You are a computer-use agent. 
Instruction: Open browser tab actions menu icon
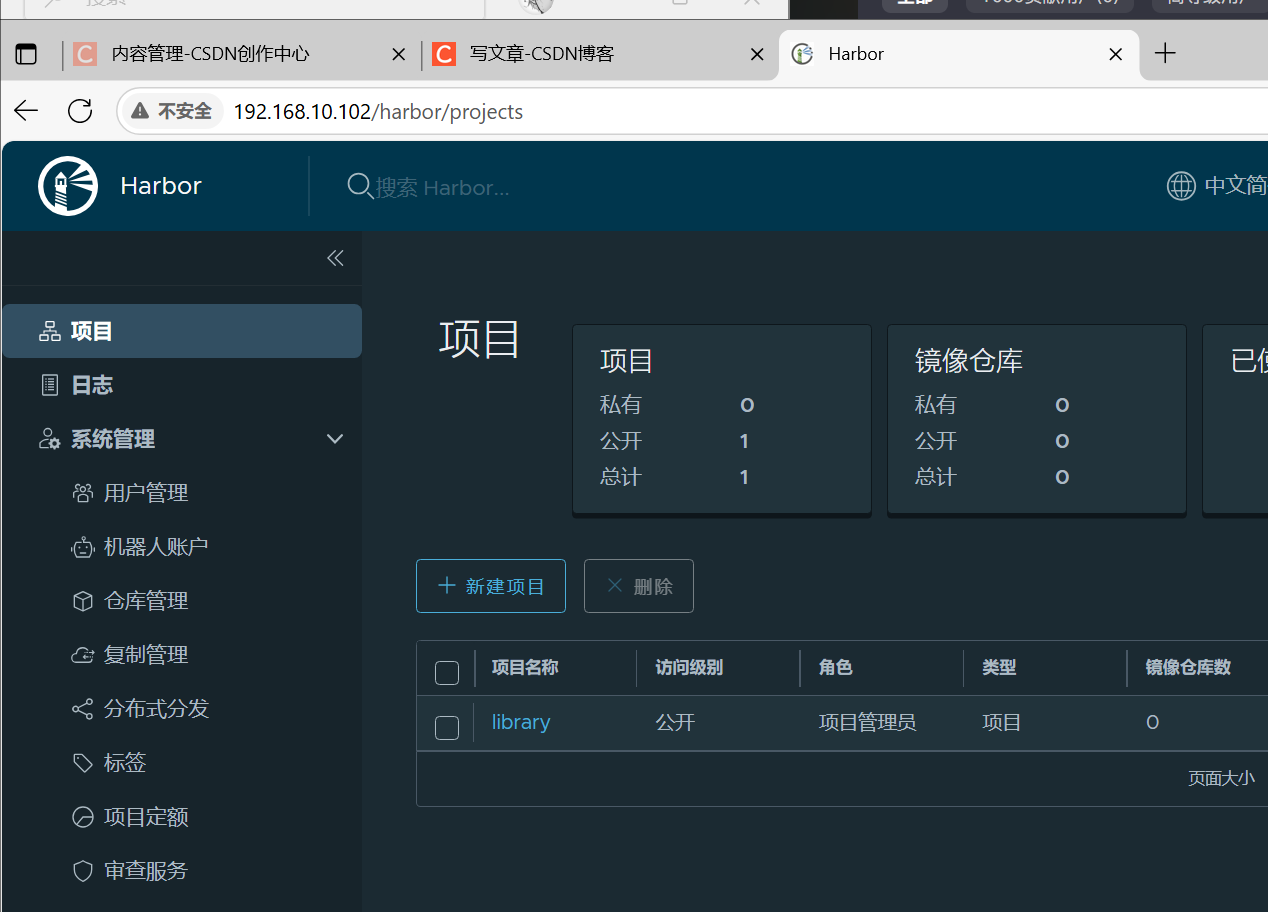pyautogui.click(x=26, y=54)
